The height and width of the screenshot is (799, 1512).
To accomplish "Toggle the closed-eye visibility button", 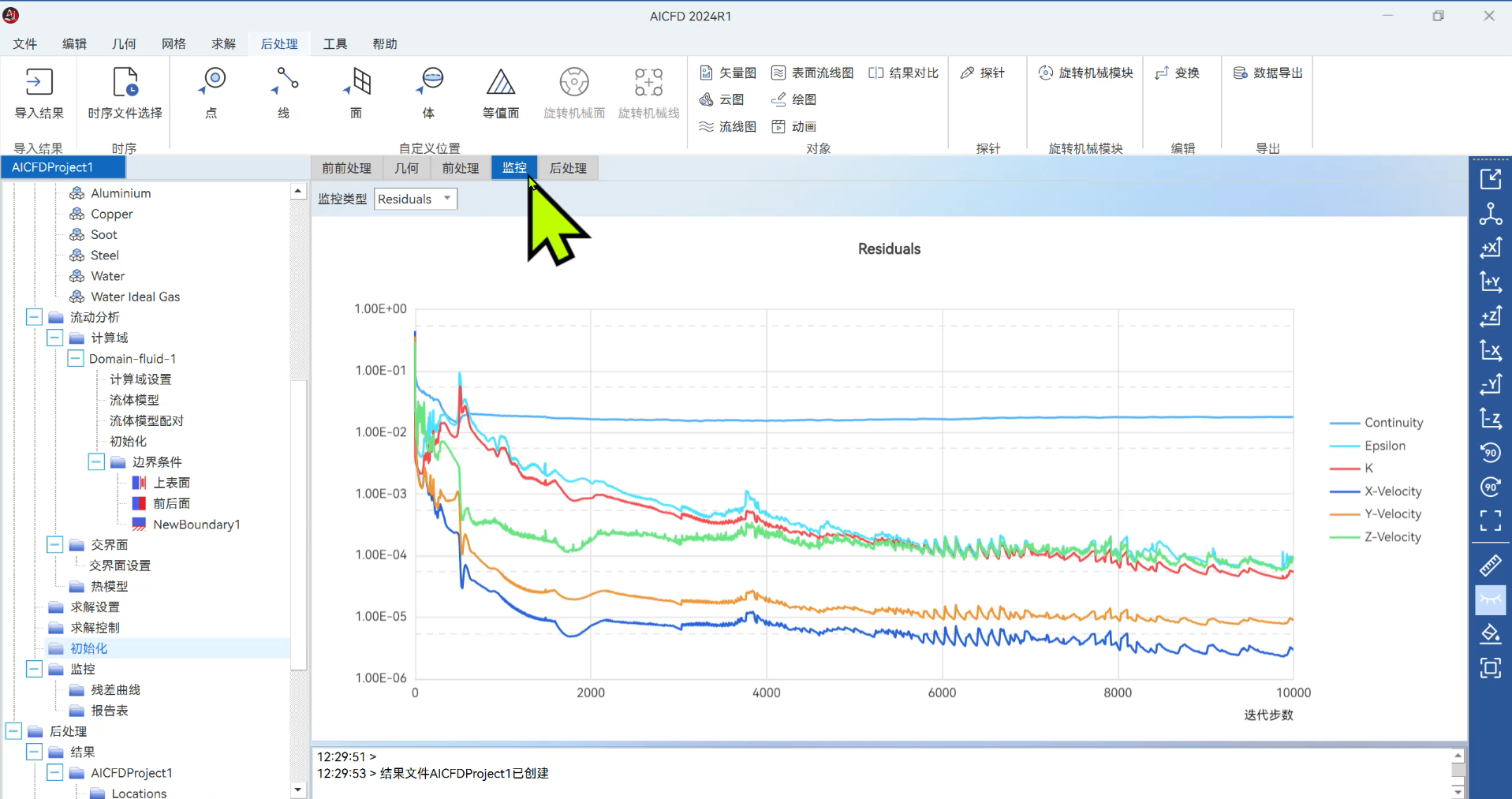I will (1490, 599).
